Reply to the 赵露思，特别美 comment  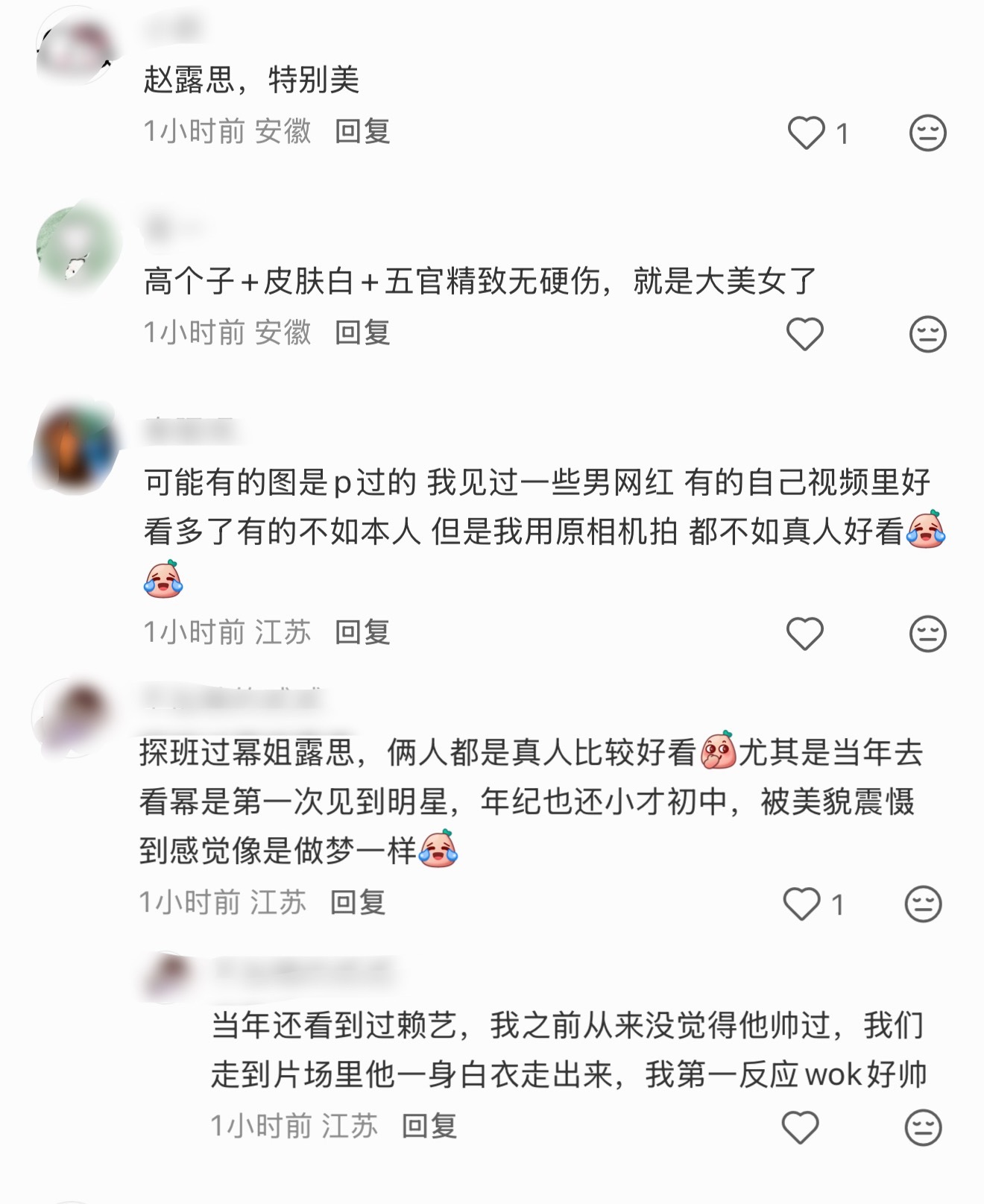coord(362,132)
